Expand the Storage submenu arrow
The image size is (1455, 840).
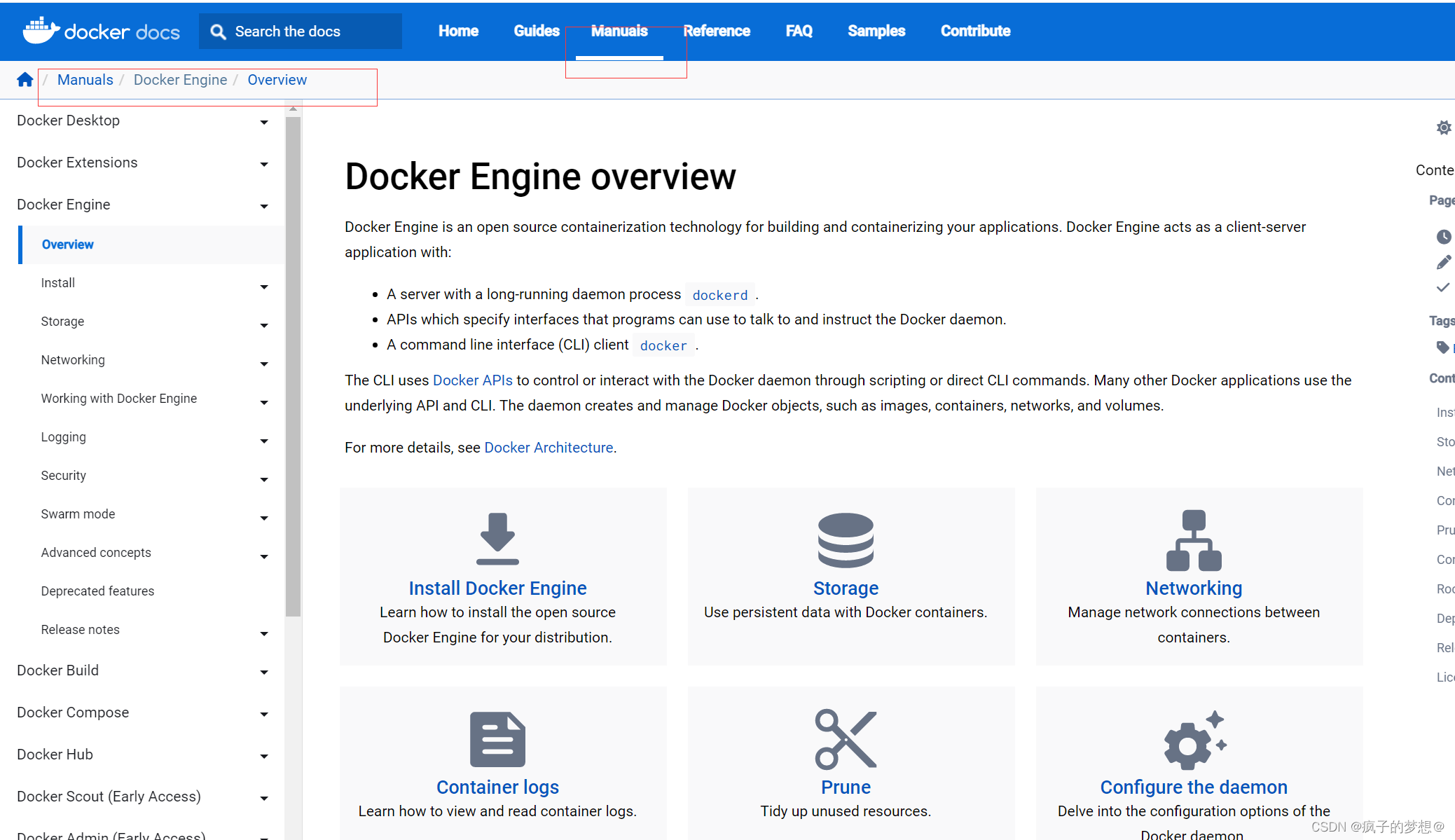click(x=264, y=326)
